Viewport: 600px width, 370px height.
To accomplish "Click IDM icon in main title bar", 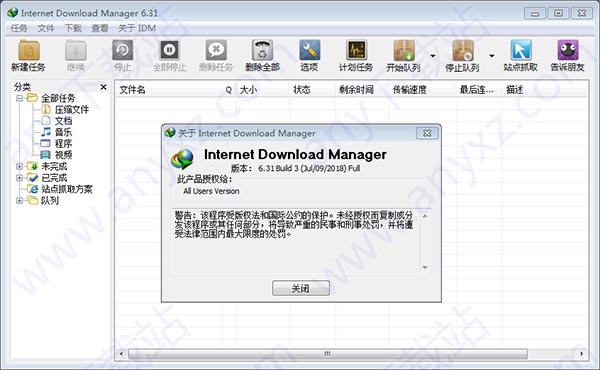I will 13,13.
